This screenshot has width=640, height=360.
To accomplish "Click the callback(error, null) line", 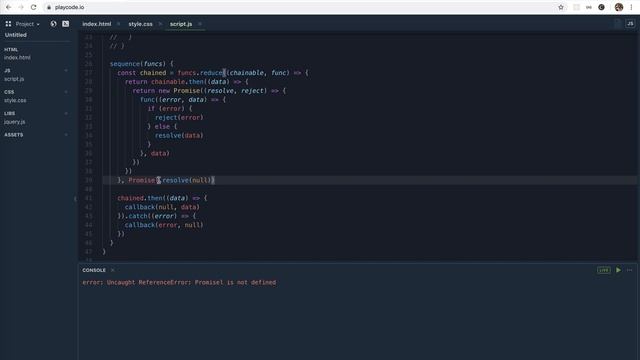I will click(x=164, y=225).
